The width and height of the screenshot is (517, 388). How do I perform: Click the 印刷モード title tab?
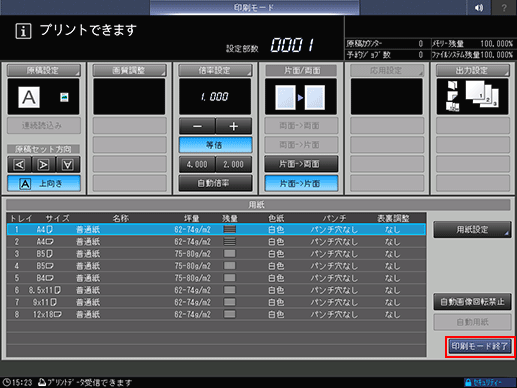255,7
